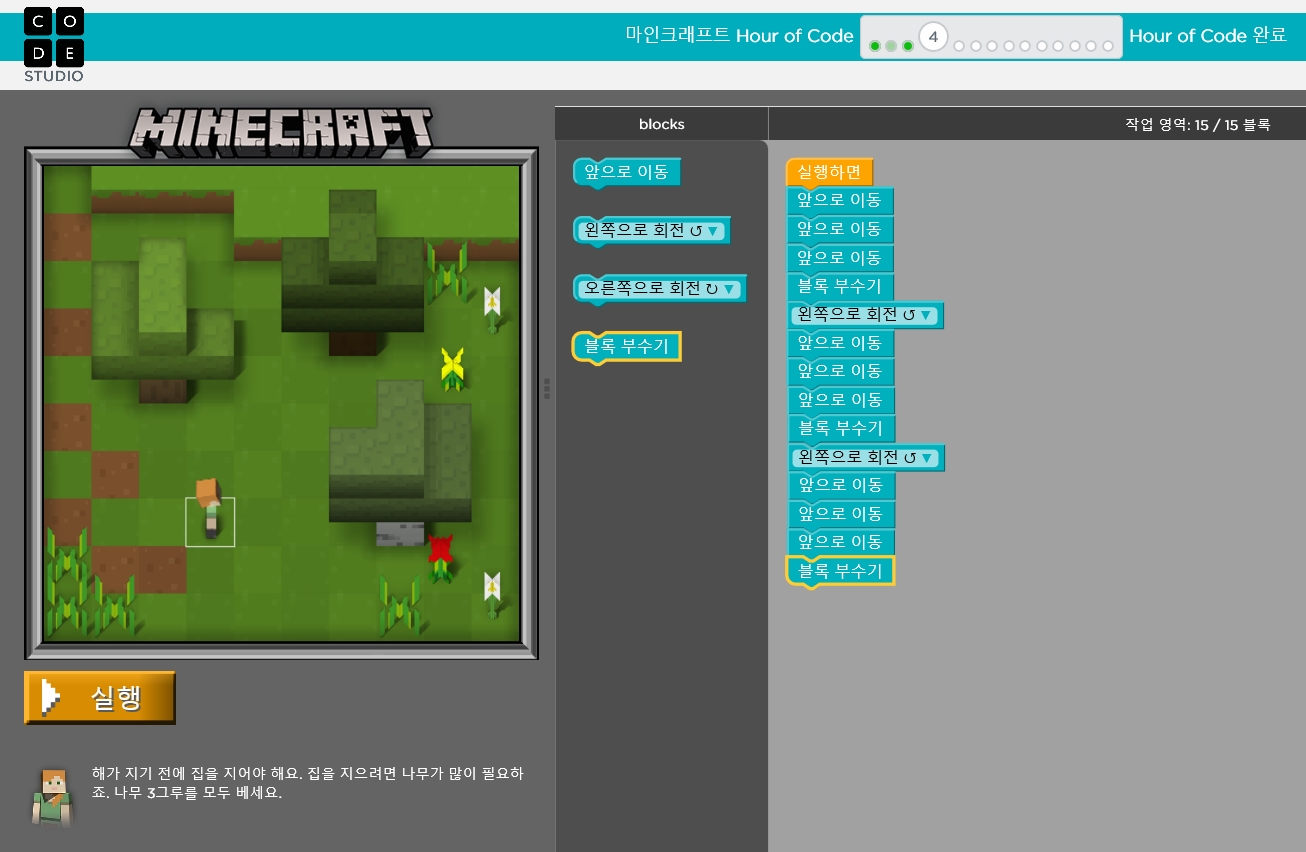Viewport: 1306px width, 852px height.
Task: Select the red flower on the map
Action: click(x=440, y=553)
